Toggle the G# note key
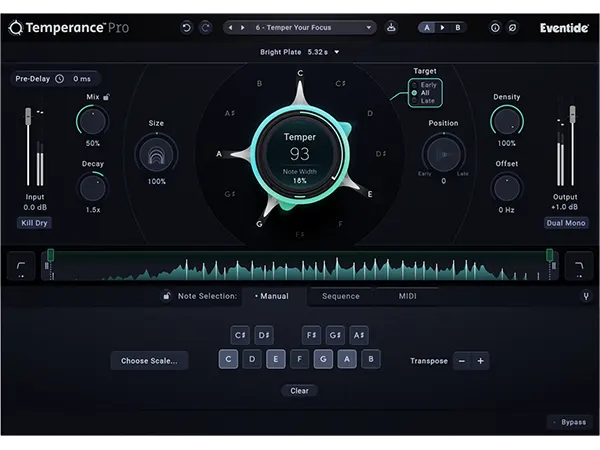Image resolution: width=600 pixels, height=450 pixels. point(335,335)
